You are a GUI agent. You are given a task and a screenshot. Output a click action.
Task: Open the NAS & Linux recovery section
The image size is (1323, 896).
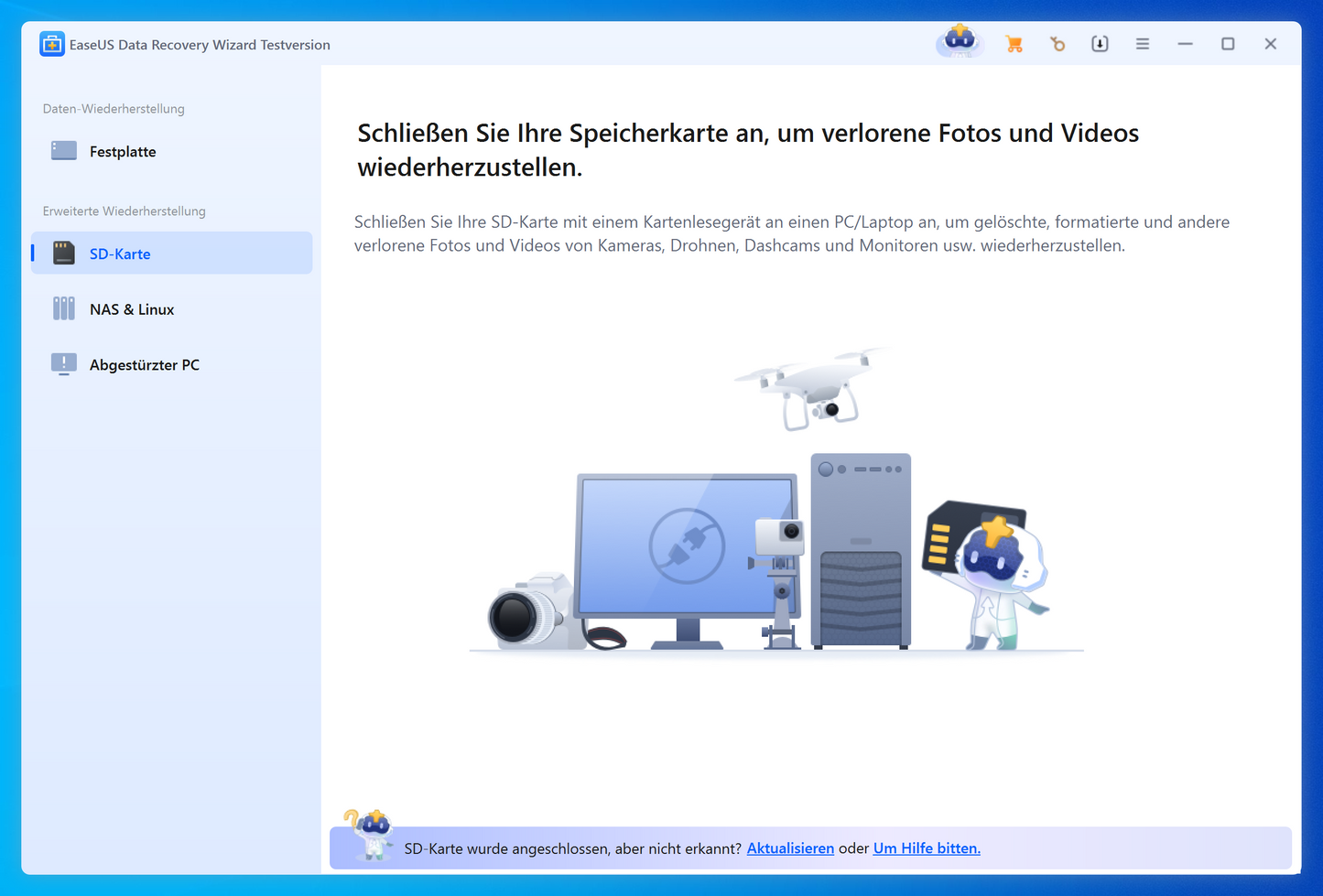click(x=132, y=309)
